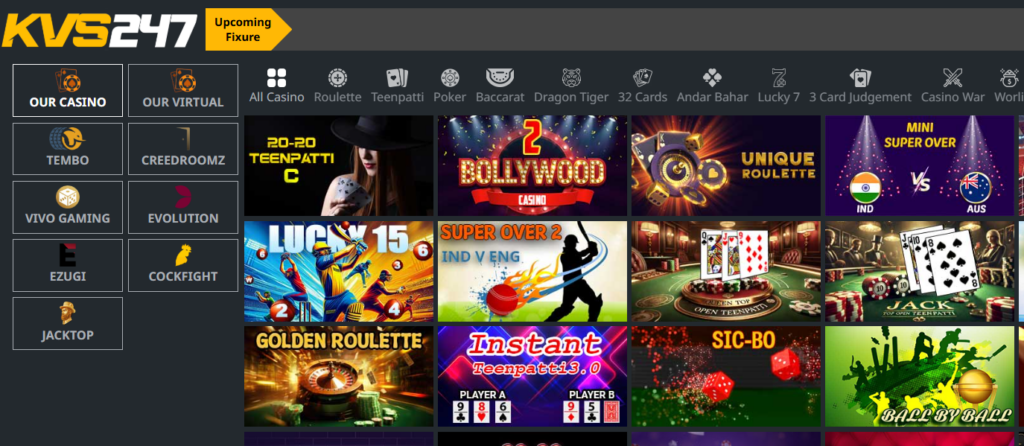Choose the Tembo provider tile
The height and width of the screenshot is (446, 1024).
[x=67, y=149]
